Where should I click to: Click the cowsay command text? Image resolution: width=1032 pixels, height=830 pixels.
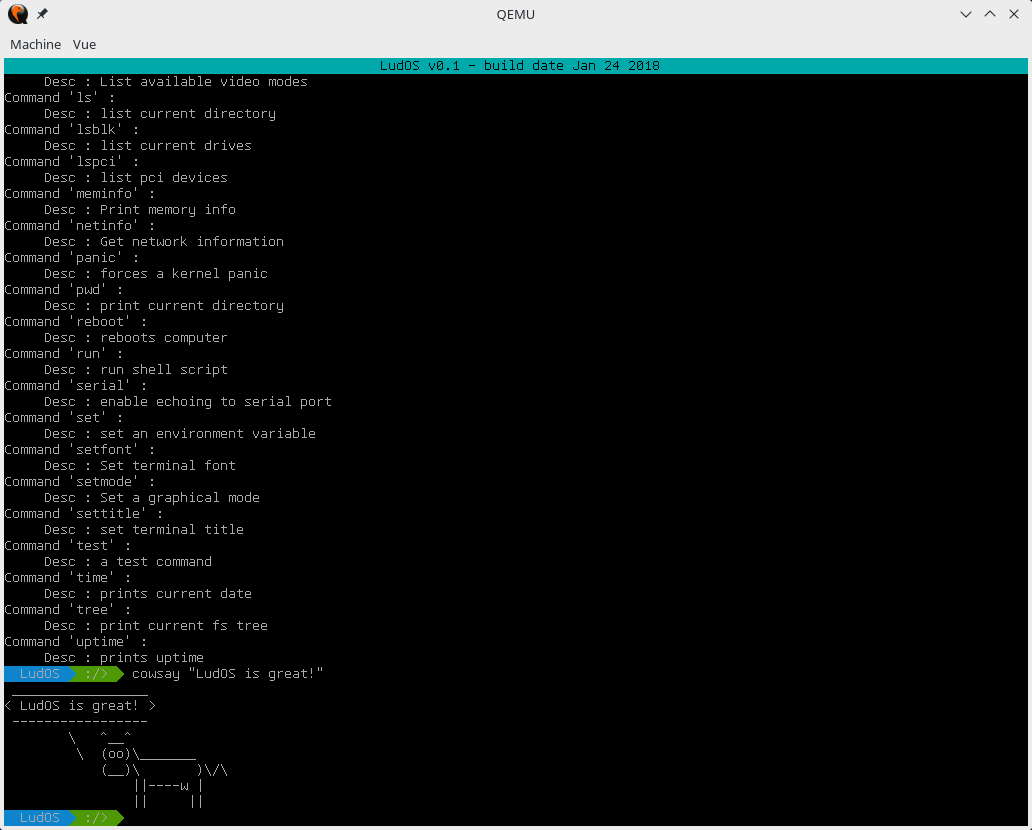[228, 673]
